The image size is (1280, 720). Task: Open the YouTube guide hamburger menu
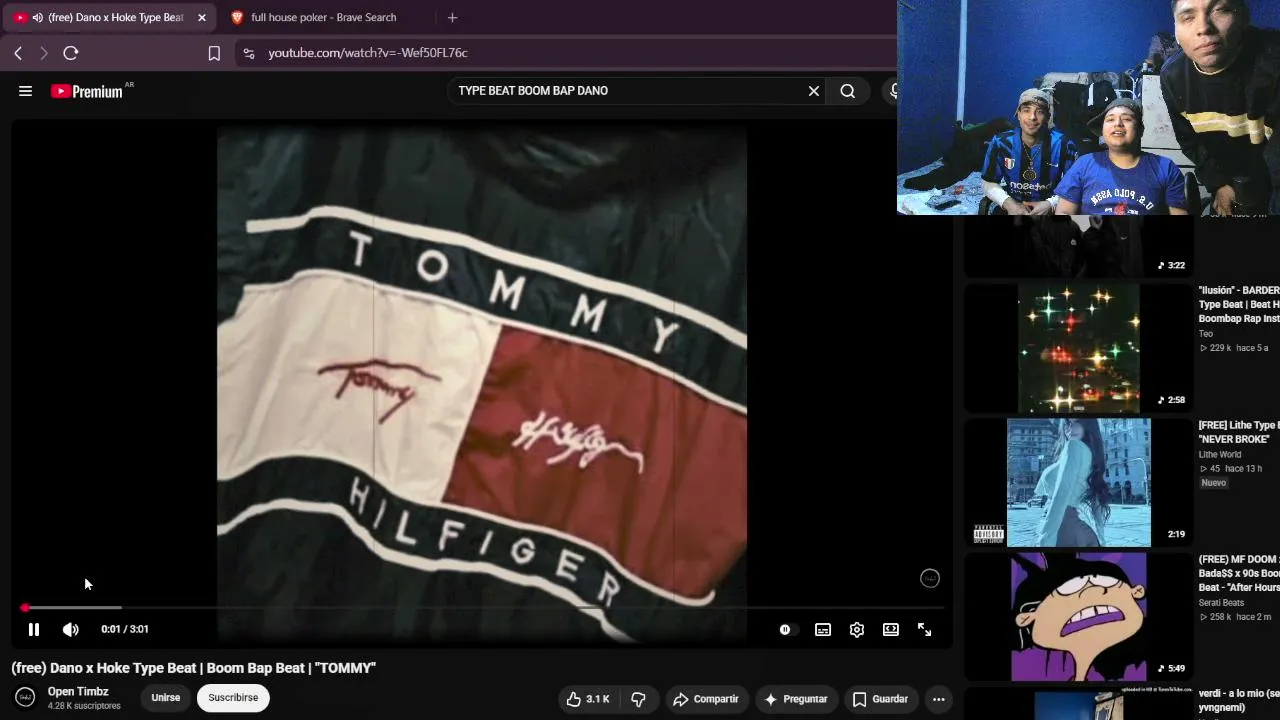click(x=25, y=91)
